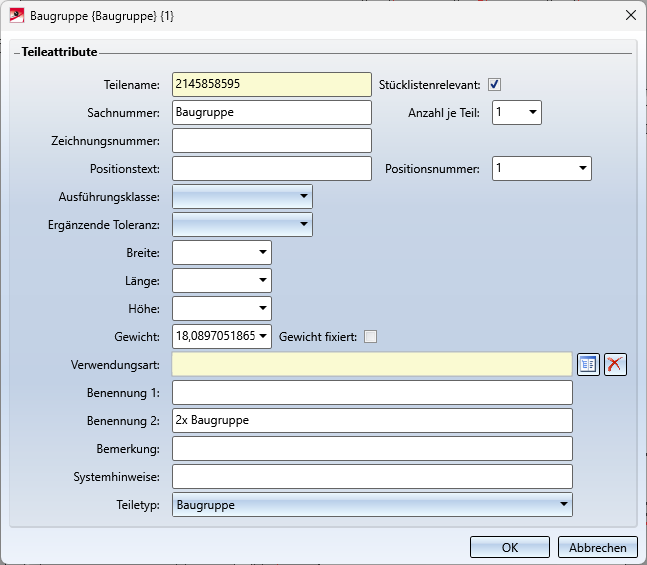This screenshot has height=565, width=647.
Task: Focus the Benennung 2 text field
Action: point(372,421)
